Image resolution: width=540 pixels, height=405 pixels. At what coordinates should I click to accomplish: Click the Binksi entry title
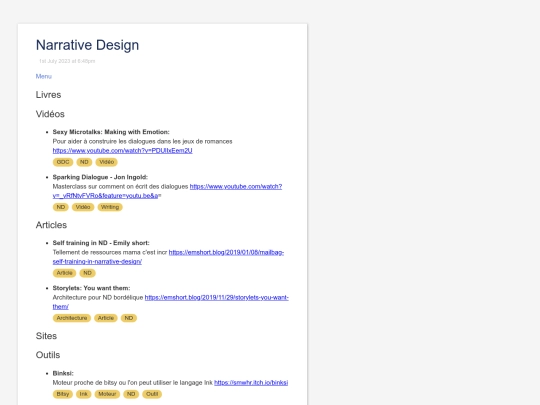pos(63,373)
